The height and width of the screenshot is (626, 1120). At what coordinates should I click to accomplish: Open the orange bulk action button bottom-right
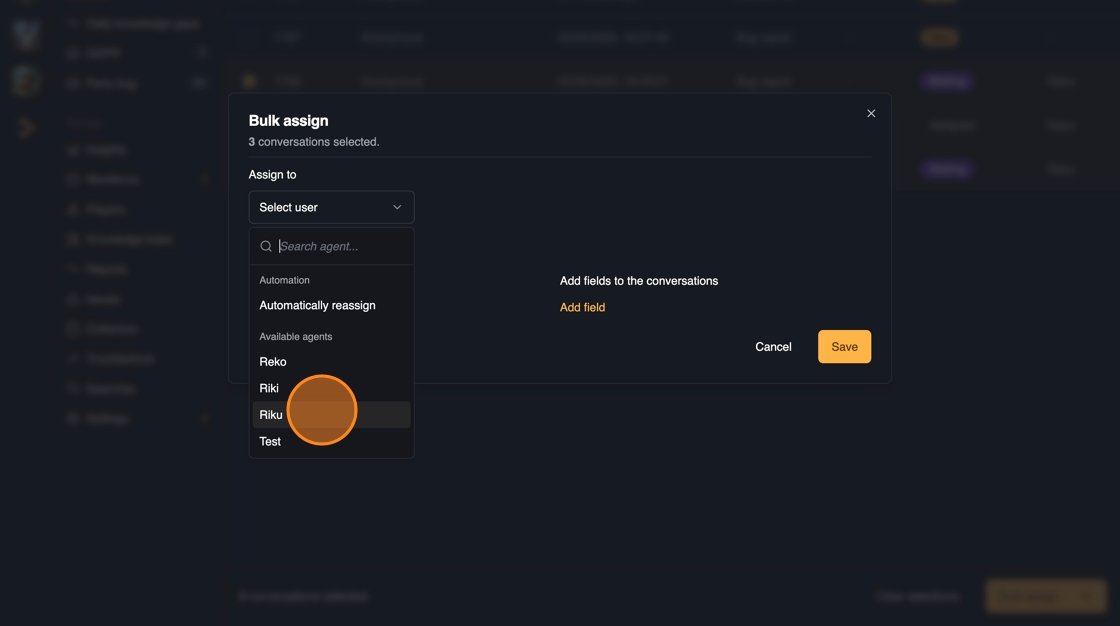click(x=1045, y=596)
